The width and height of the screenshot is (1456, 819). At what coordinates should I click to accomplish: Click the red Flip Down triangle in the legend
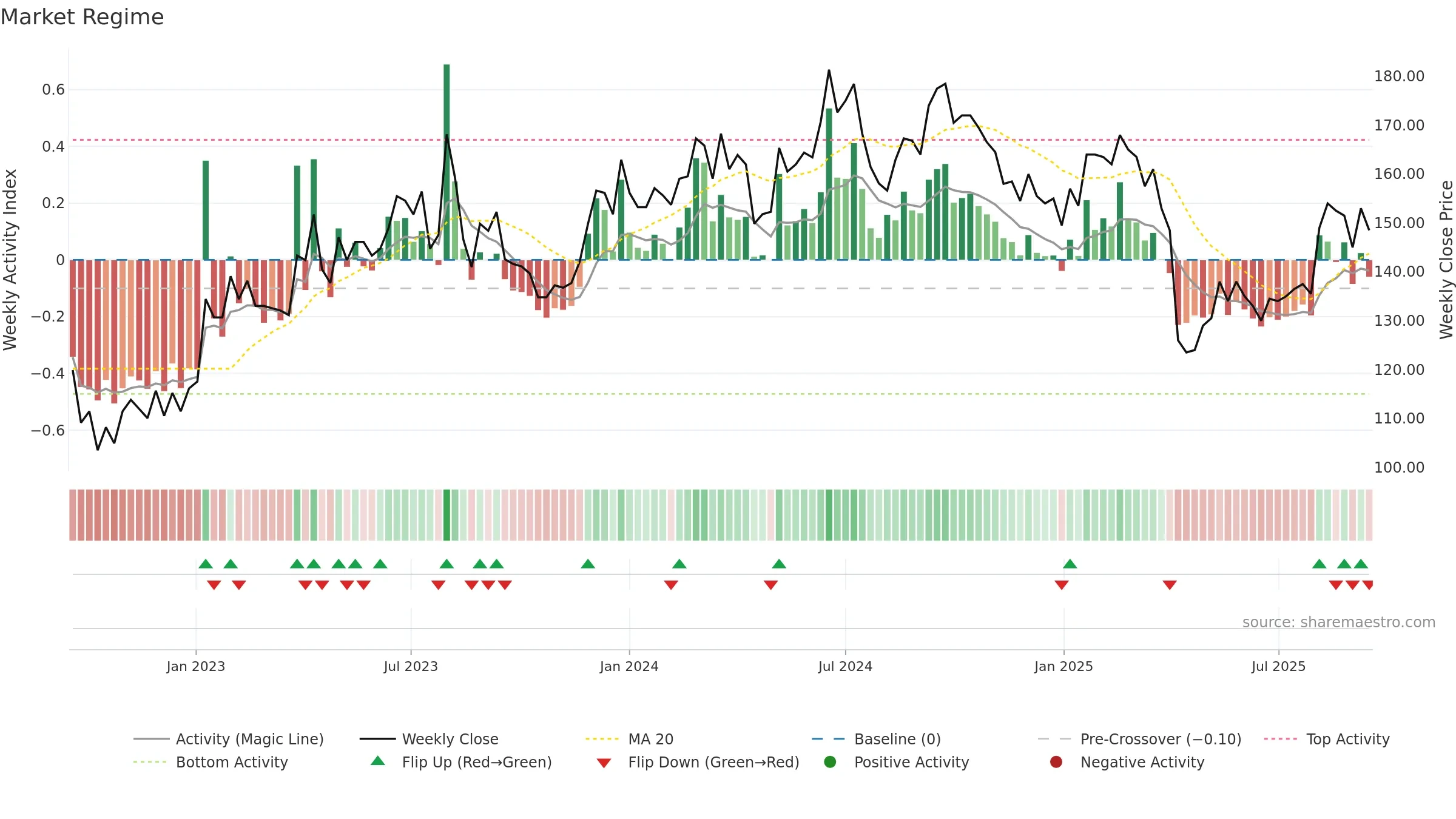point(604,763)
